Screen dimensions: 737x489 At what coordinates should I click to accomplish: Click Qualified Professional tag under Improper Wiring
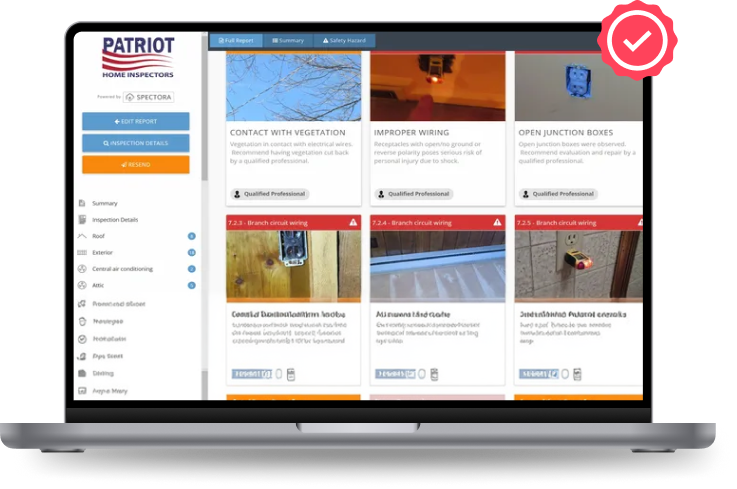point(412,194)
